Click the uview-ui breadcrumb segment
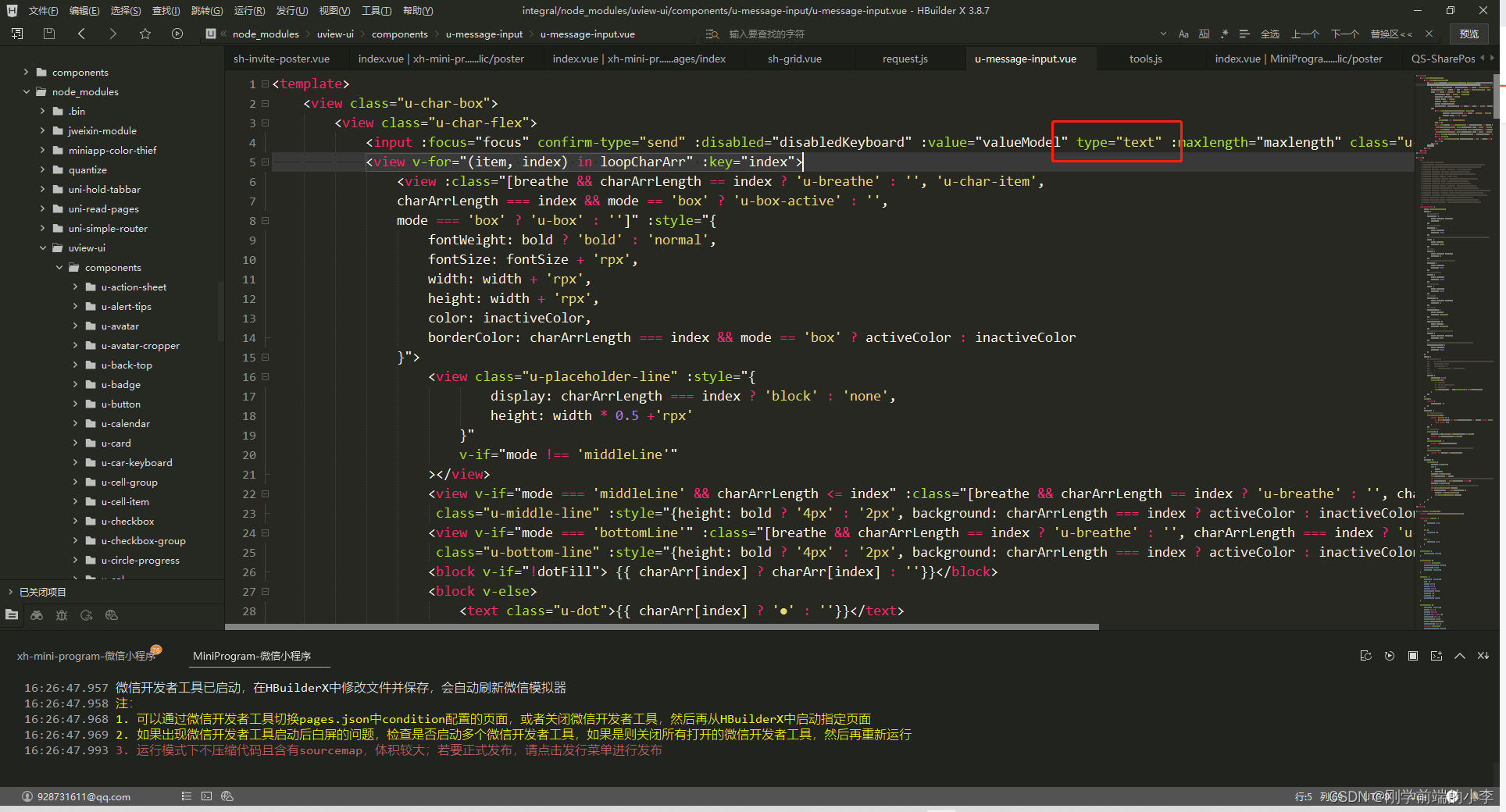This screenshot has width=1506, height=812. coord(335,34)
